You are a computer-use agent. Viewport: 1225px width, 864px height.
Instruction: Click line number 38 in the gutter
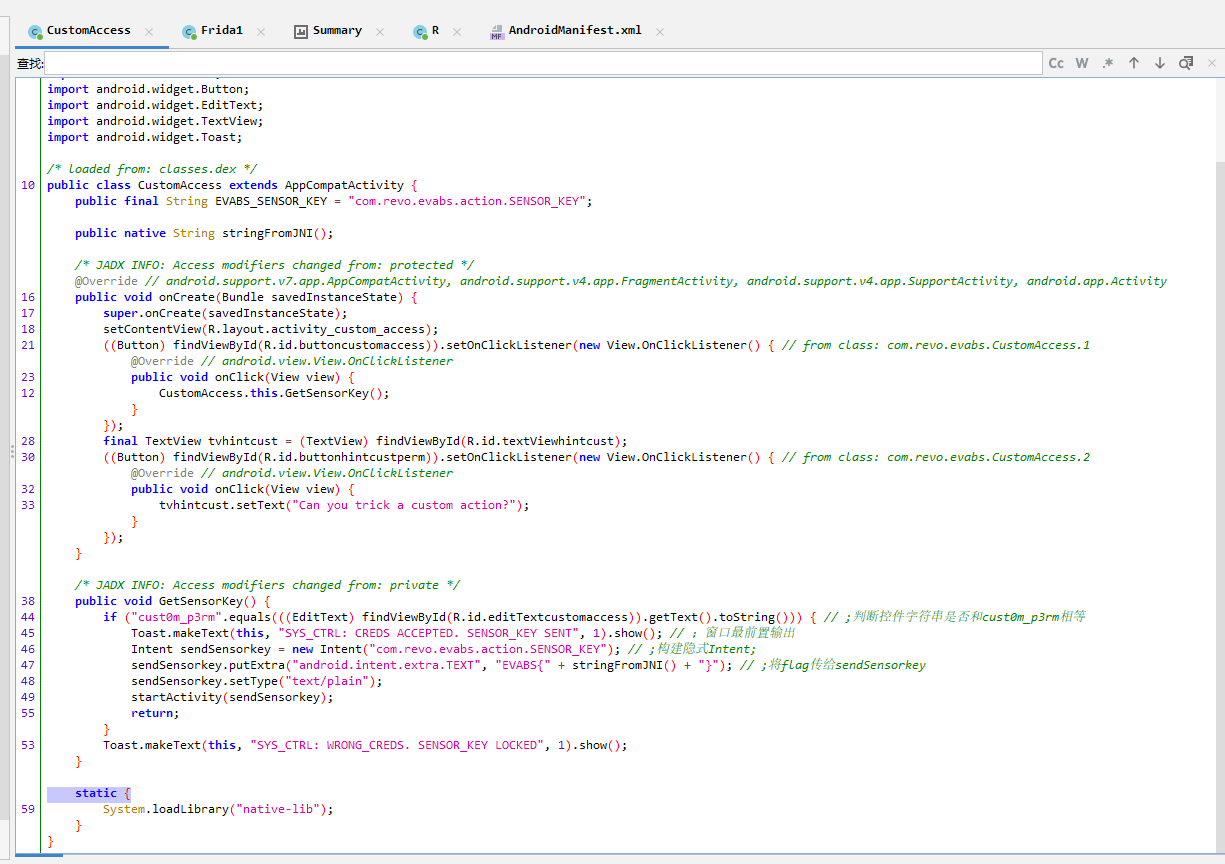click(27, 601)
